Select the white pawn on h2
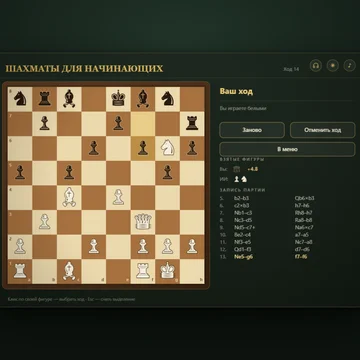Viewport: 360px width, 360px height. tap(192, 247)
